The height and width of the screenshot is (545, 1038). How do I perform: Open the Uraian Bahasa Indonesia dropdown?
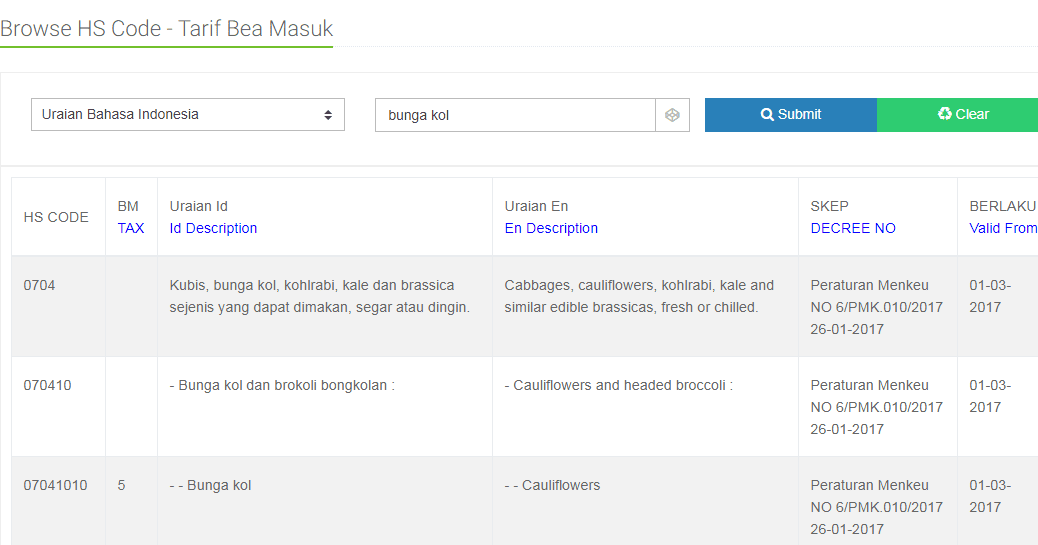coord(188,115)
